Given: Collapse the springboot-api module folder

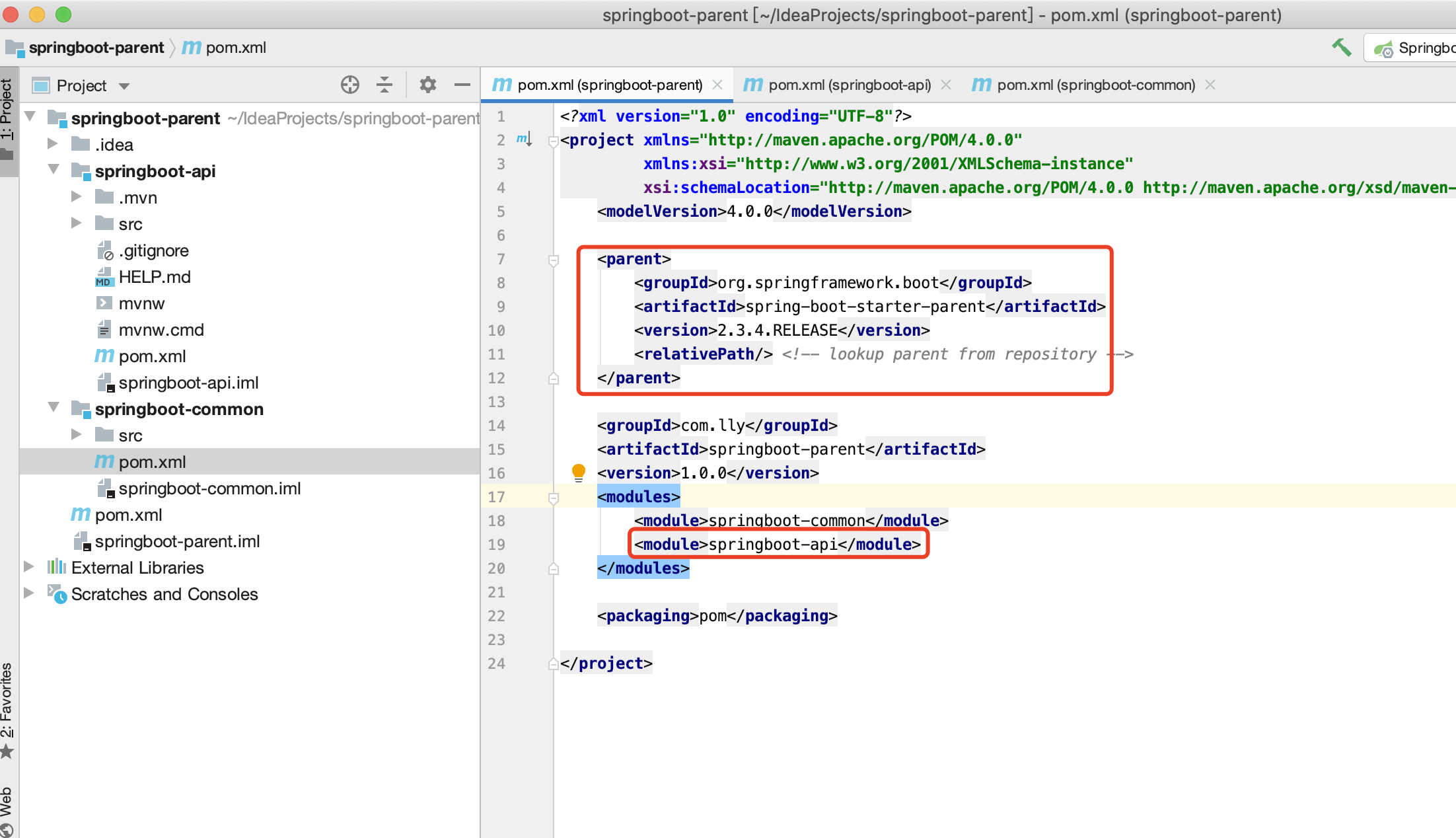Looking at the screenshot, I should pos(54,170).
